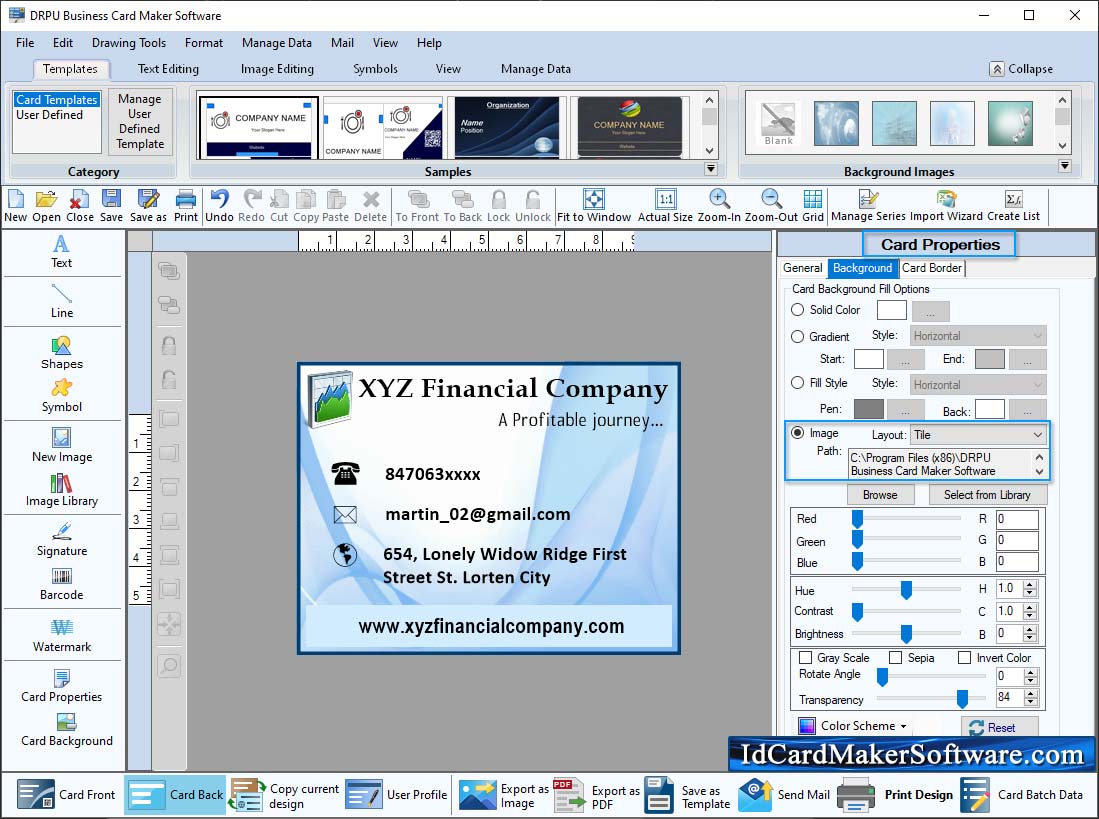Image resolution: width=1099 pixels, height=819 pixels.
Task: Click the Red value input field
Action: [1017, 519]
